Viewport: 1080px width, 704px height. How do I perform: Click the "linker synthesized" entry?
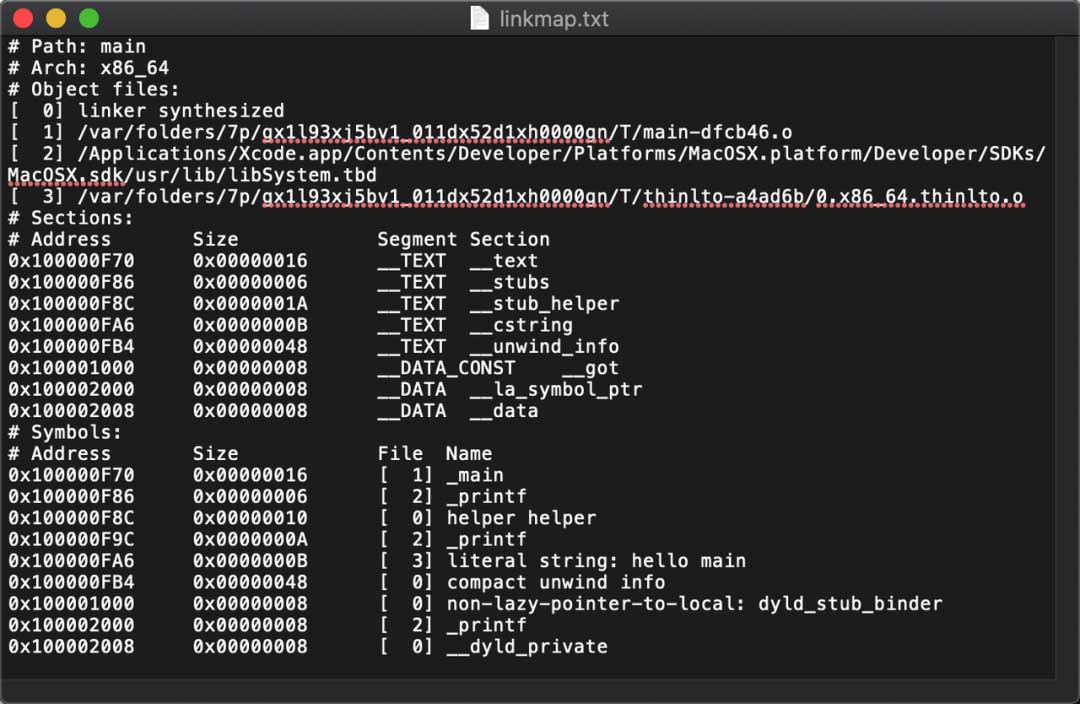[x=181, y=111]
